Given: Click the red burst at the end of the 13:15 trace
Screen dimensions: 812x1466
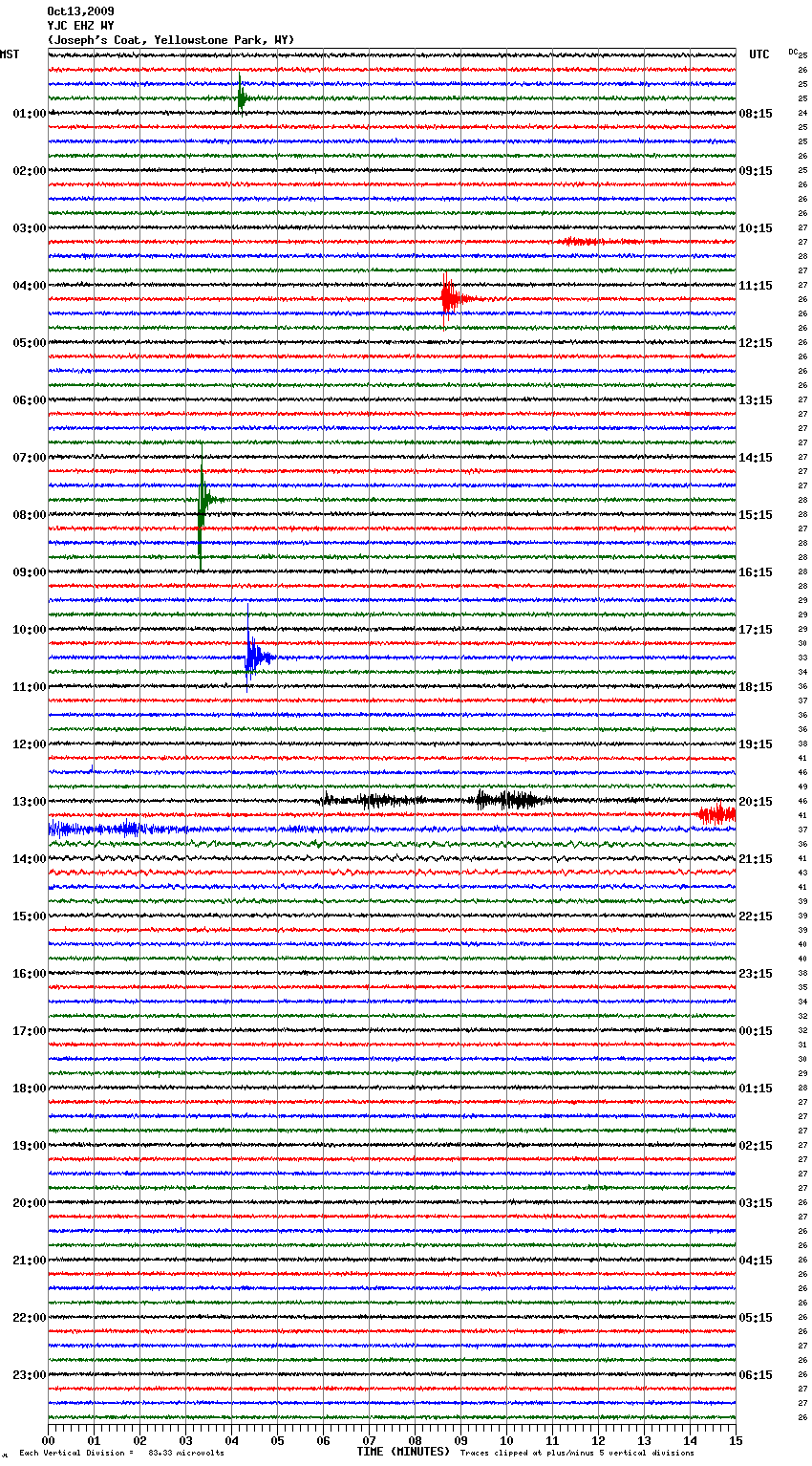Looking at the screenshot, I should pyautogui.click(x=716, y=814).
